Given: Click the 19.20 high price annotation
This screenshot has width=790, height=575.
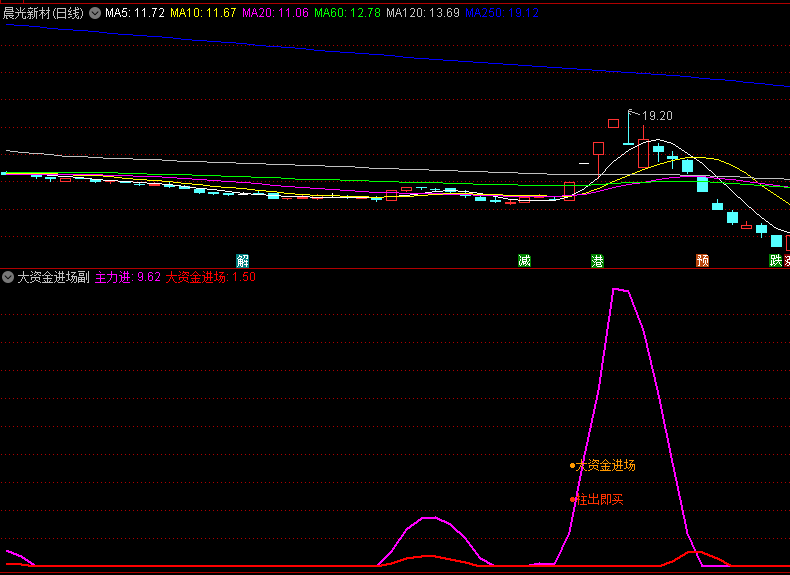Looking at the screenshot, I should click(657, 116).
